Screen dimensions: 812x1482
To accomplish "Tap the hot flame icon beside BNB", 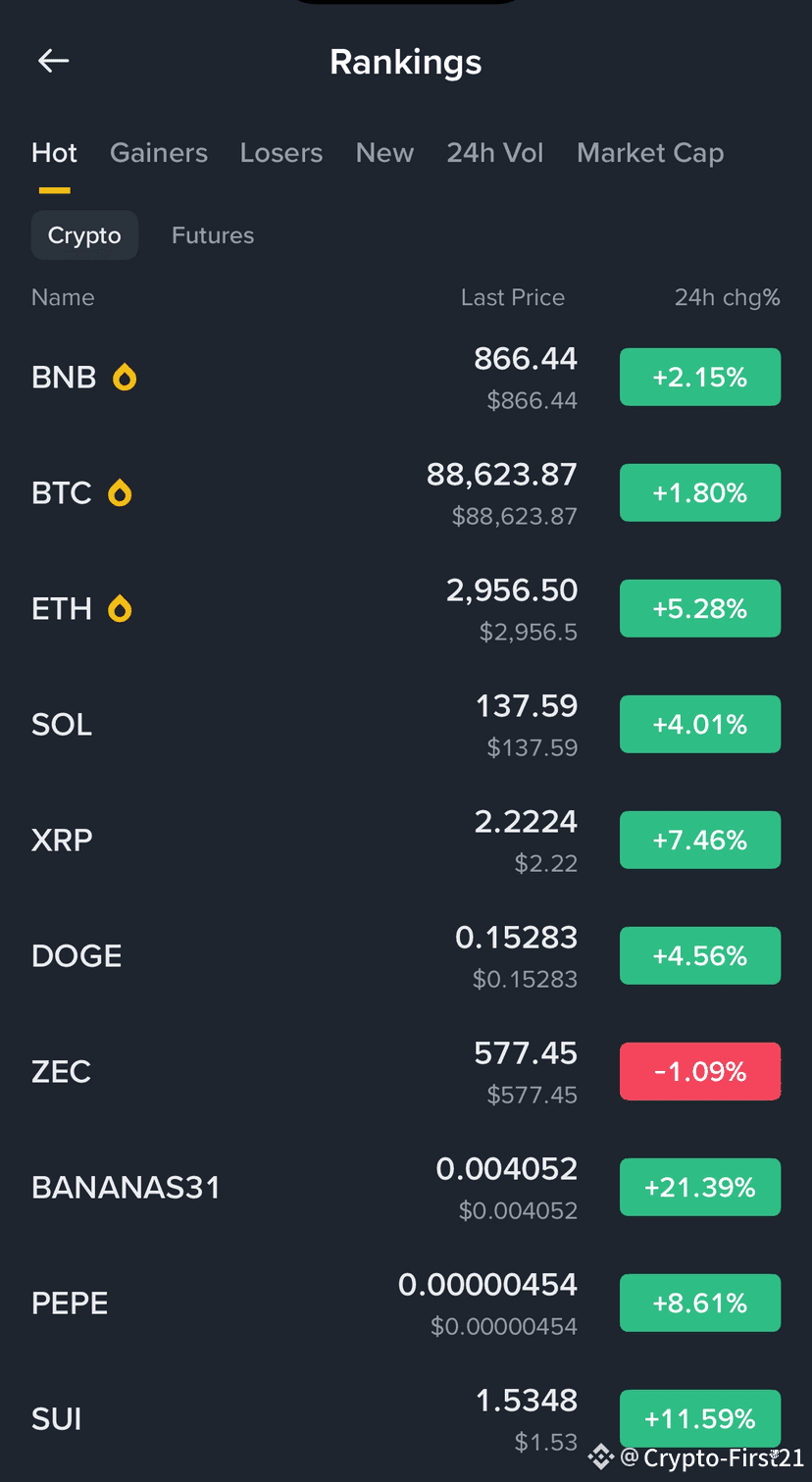I will coord(125,378).
